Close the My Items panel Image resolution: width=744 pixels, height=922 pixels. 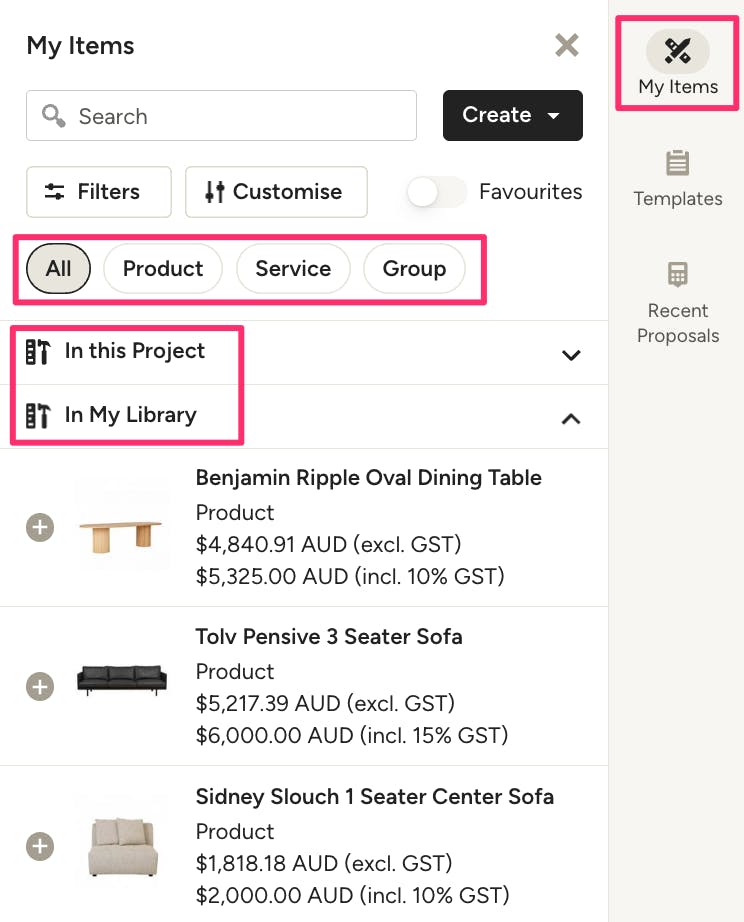pyautogui.click(x=567, y=45)
